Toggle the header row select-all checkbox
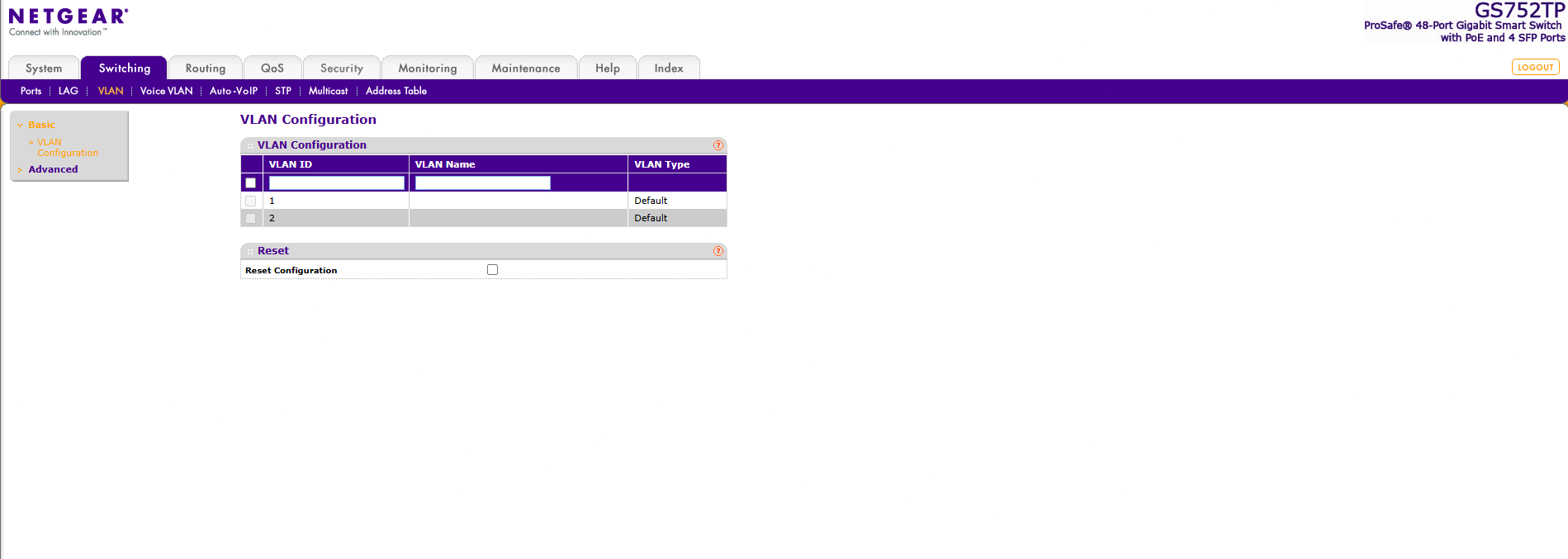Image resolution: width=1568 pixels, height=559 pixels. 251,183
